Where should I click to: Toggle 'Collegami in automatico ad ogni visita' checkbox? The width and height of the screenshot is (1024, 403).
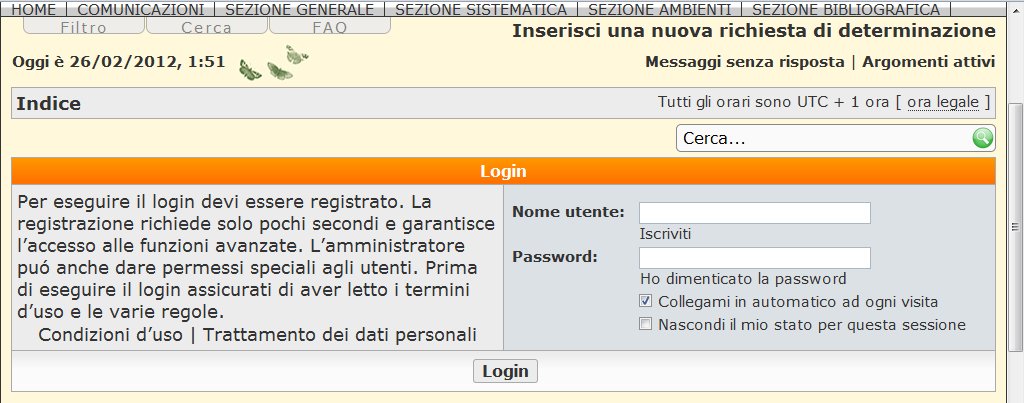(x=646, y=301)
